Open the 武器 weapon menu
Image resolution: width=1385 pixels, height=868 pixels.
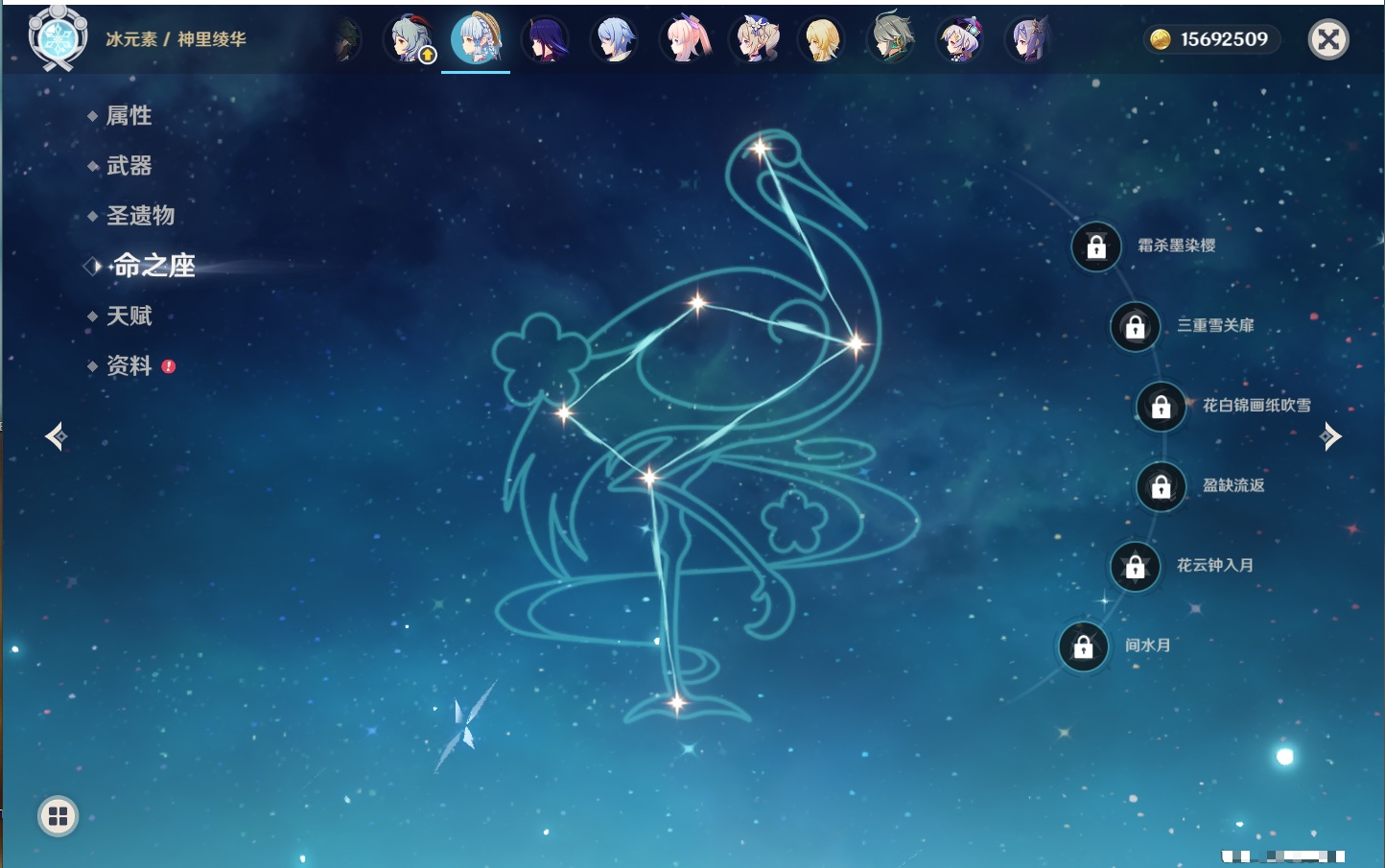tap(129, 166)
